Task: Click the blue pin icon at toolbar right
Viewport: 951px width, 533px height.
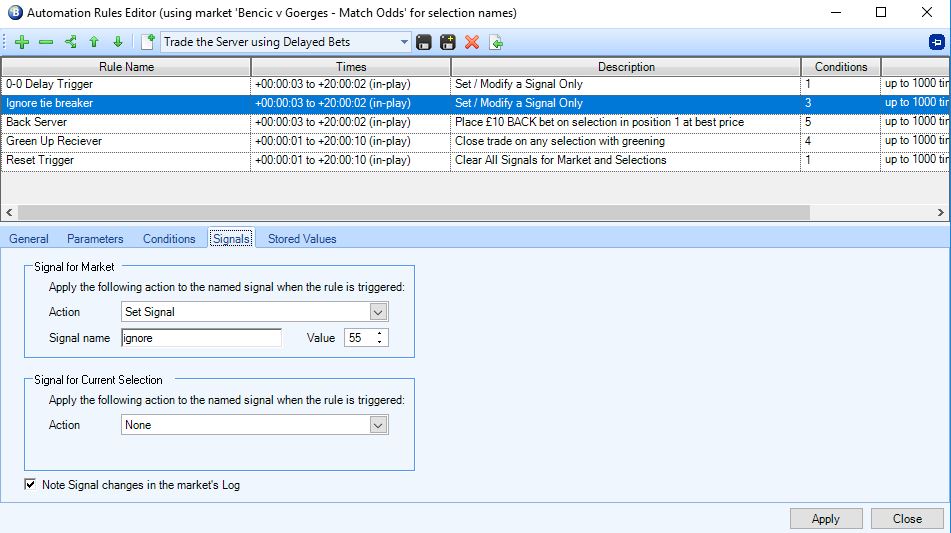Action: [x=936, y=42]
